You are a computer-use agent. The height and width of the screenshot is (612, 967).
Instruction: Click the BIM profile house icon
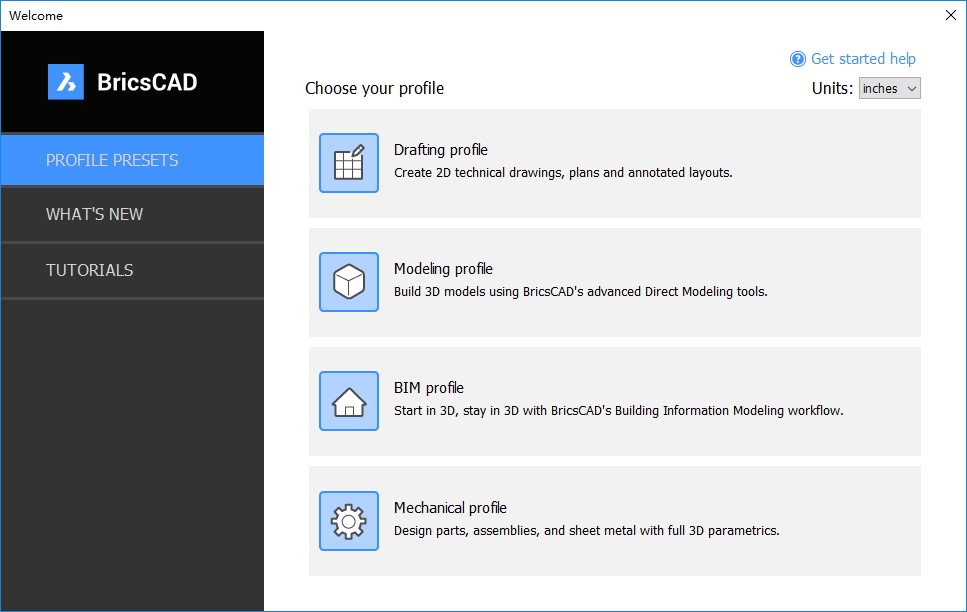coord(348,401)
